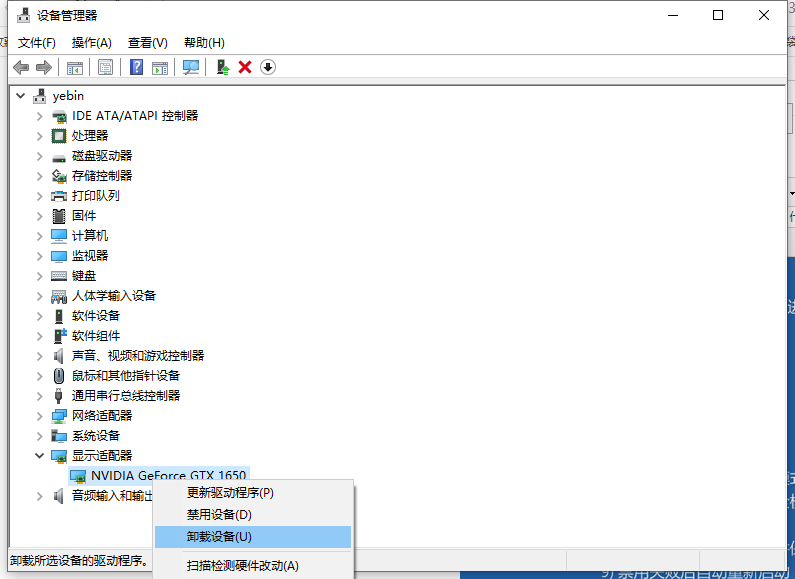
Task: Expand the IDE ATA/ATAPI 控制器 node
Action: coord(40,116)
